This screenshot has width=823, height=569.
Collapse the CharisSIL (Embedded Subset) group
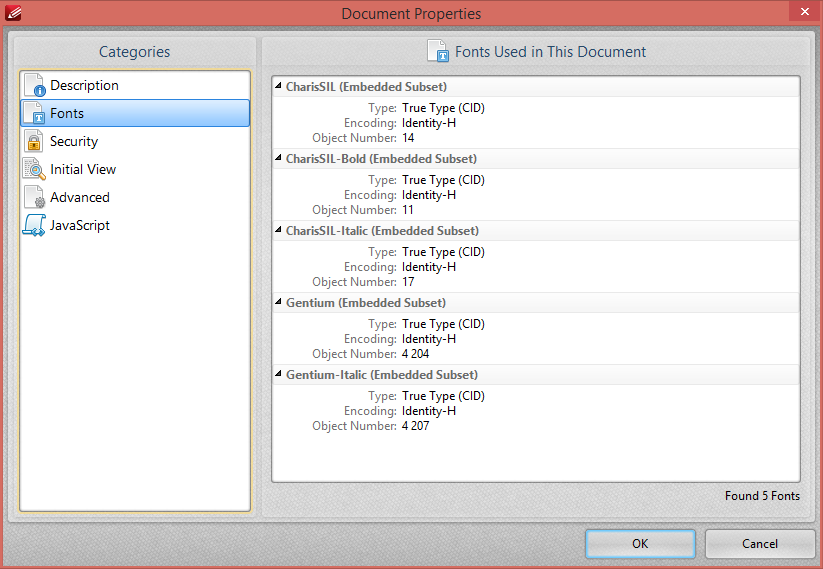point(278,86)
